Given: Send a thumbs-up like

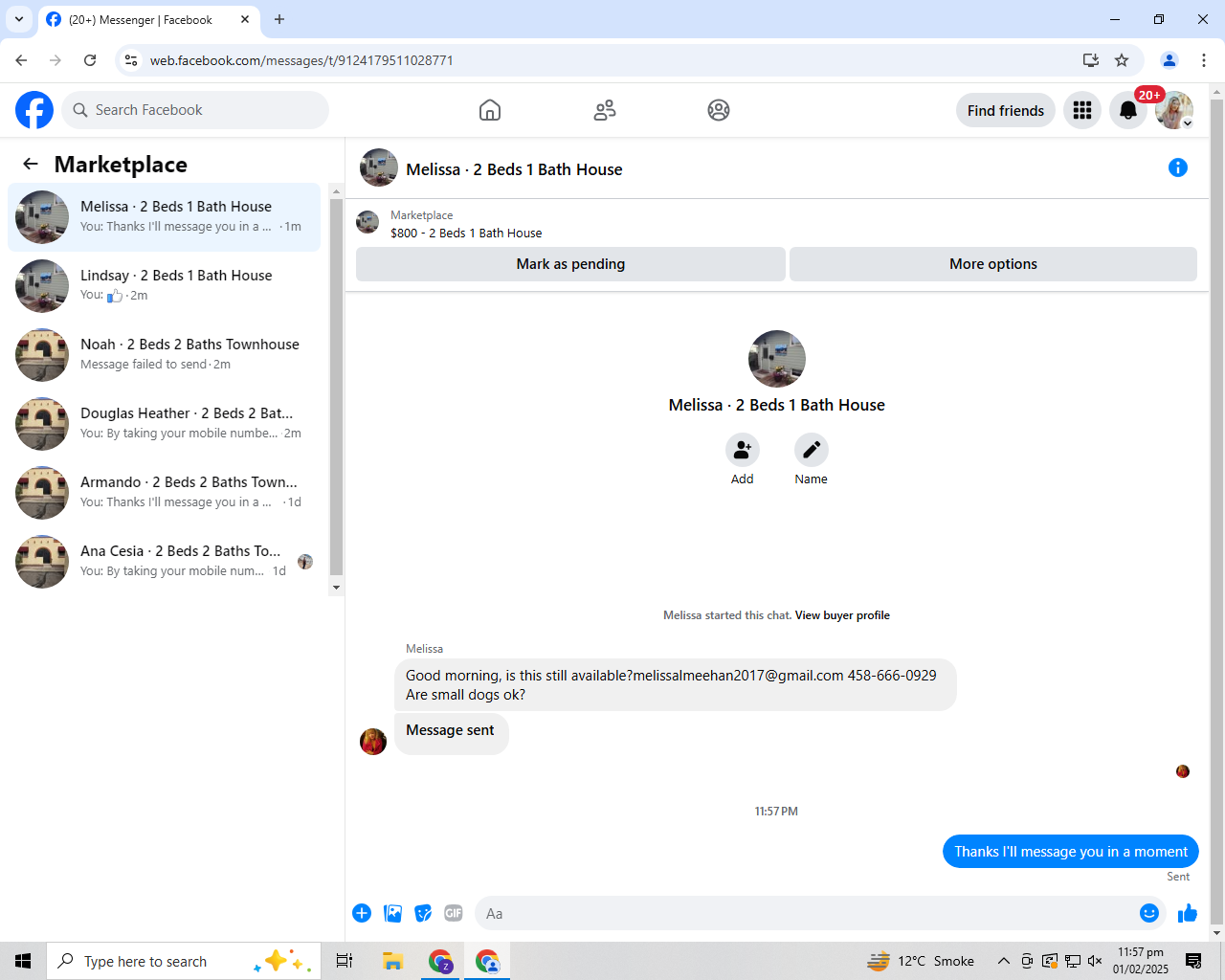Looking at the screenshot, I should coord(1188,913).
